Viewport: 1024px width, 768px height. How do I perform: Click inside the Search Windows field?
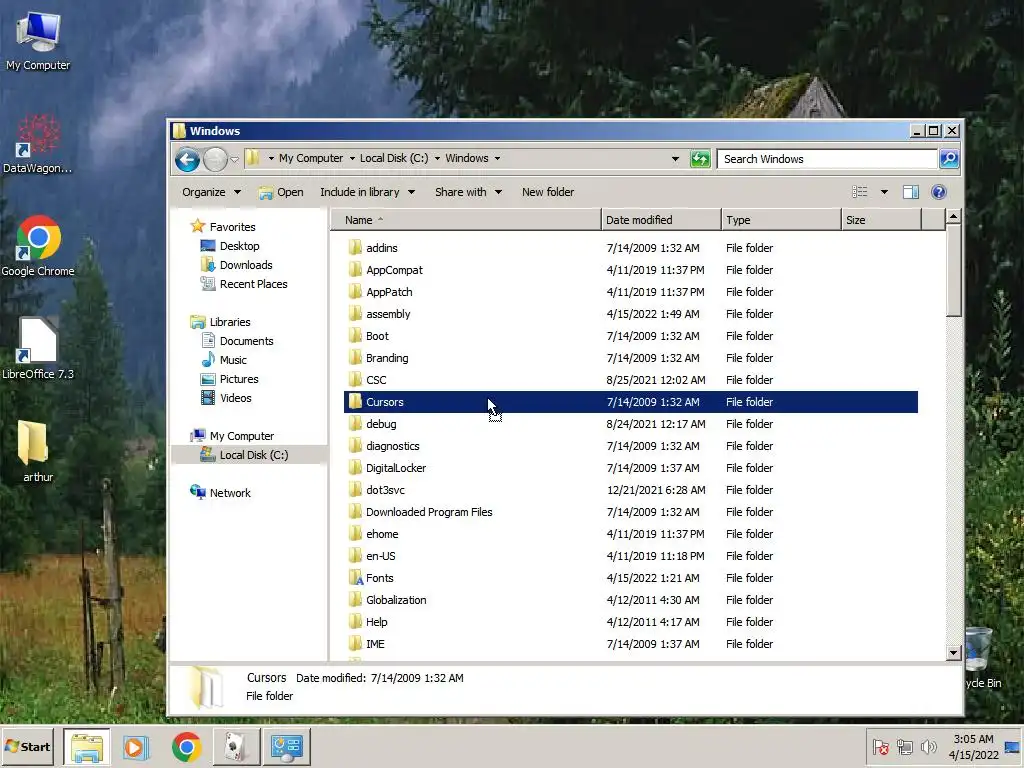coord(827,159)
